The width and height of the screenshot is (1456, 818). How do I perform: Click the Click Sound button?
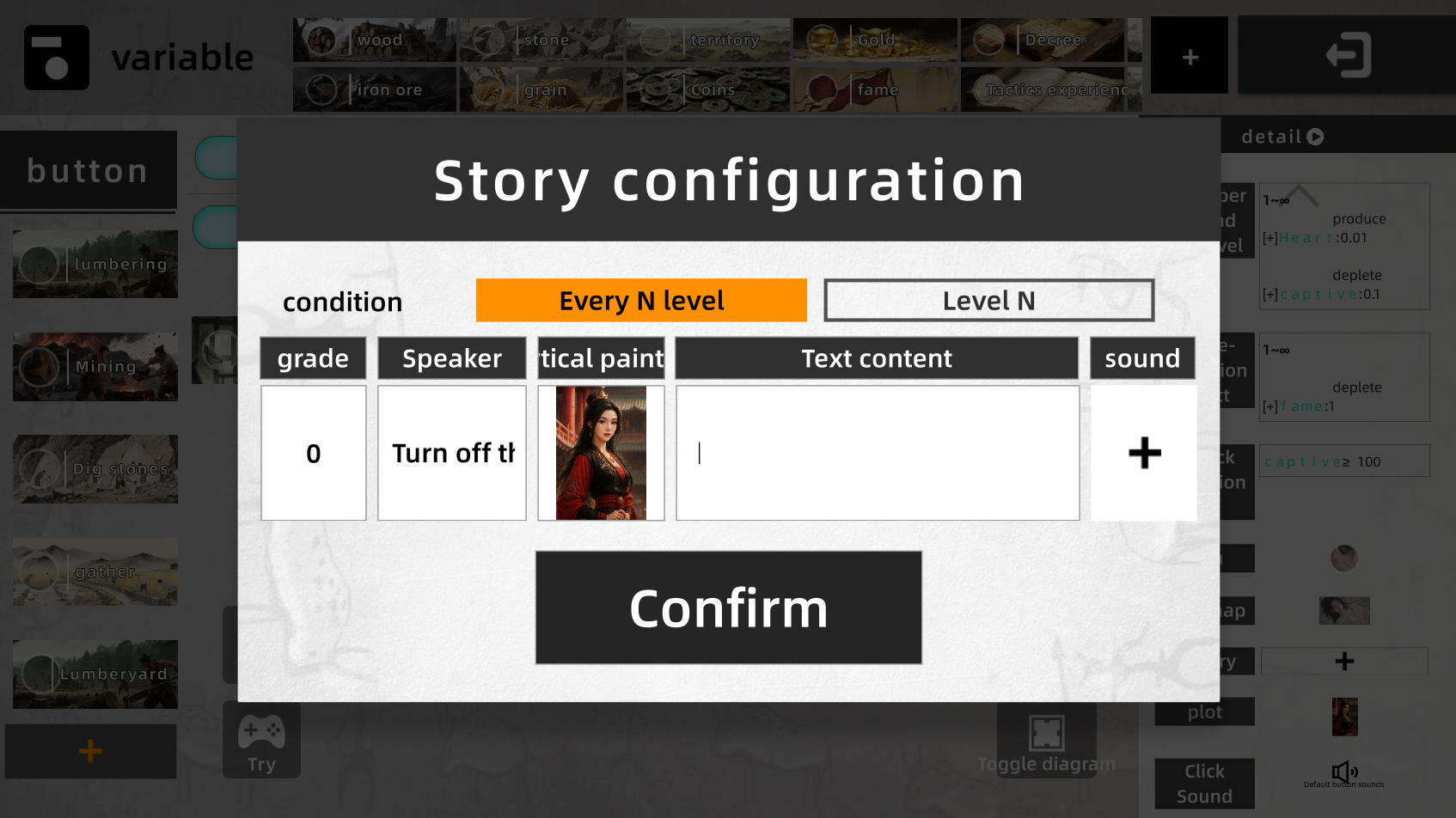pos(1204,784)
